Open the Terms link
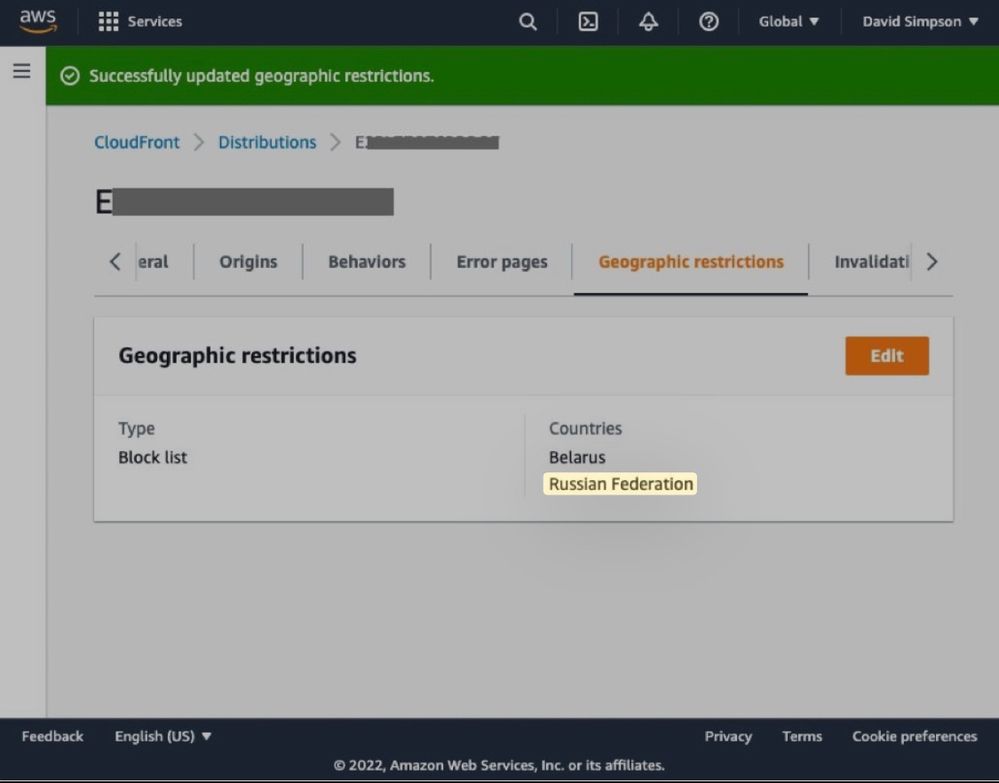 [802, 736]
